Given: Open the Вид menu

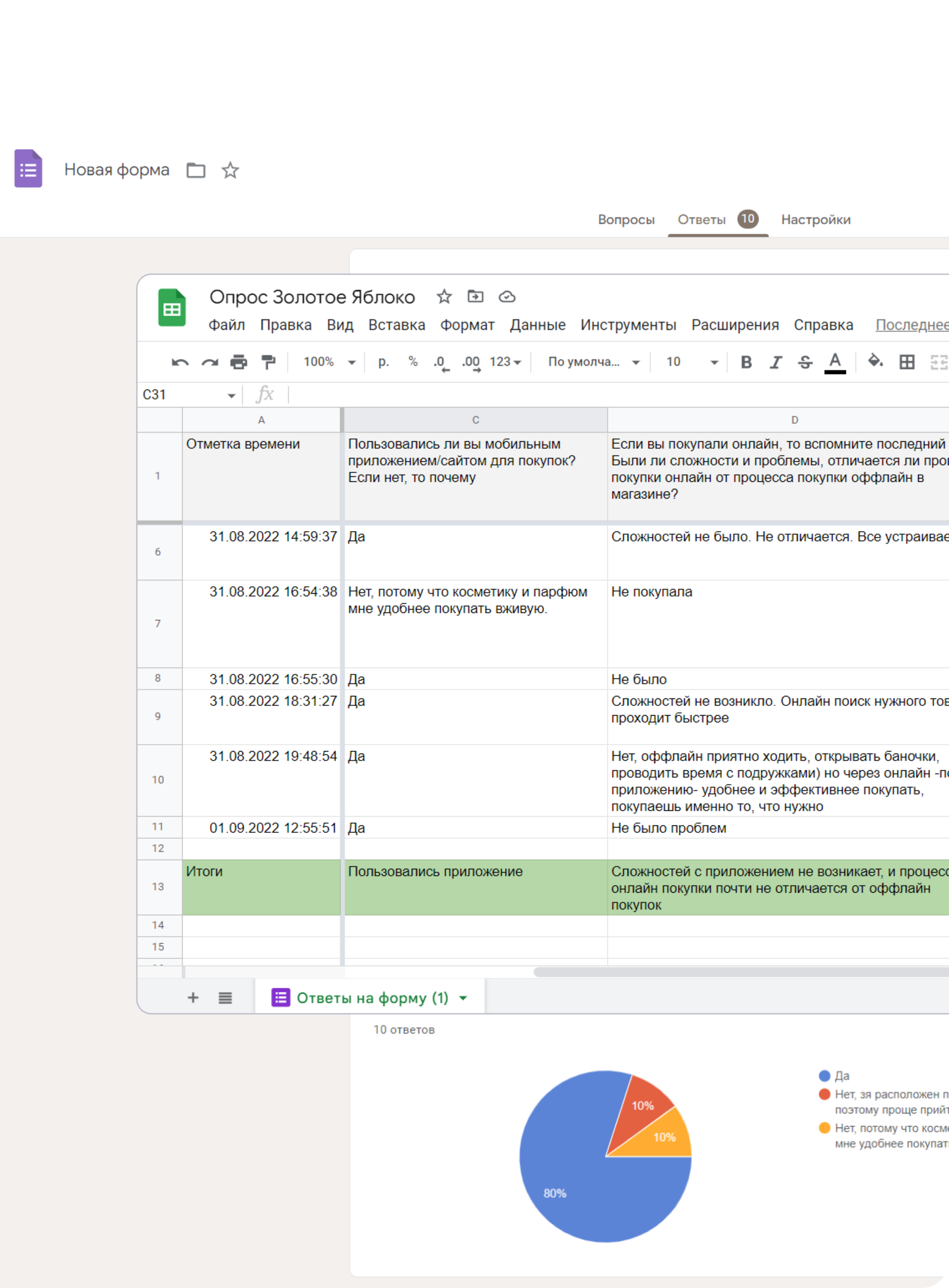Looking at the screenshot, I should coord(340,325).
